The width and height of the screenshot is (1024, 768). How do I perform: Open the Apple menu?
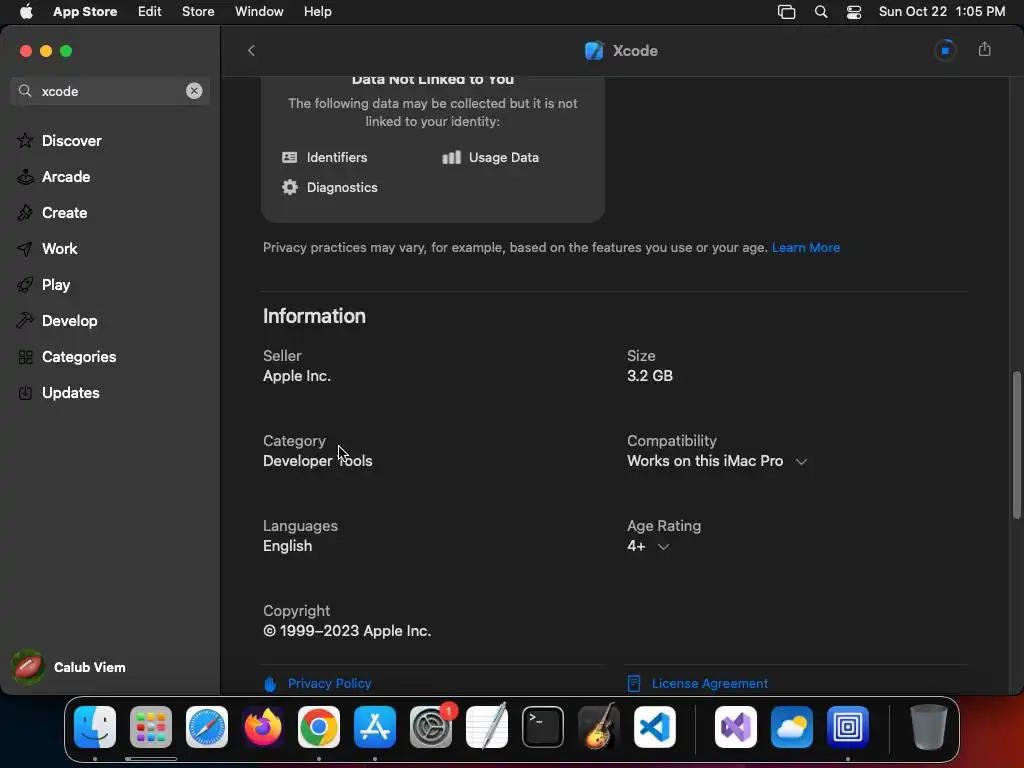click(26, 12)
